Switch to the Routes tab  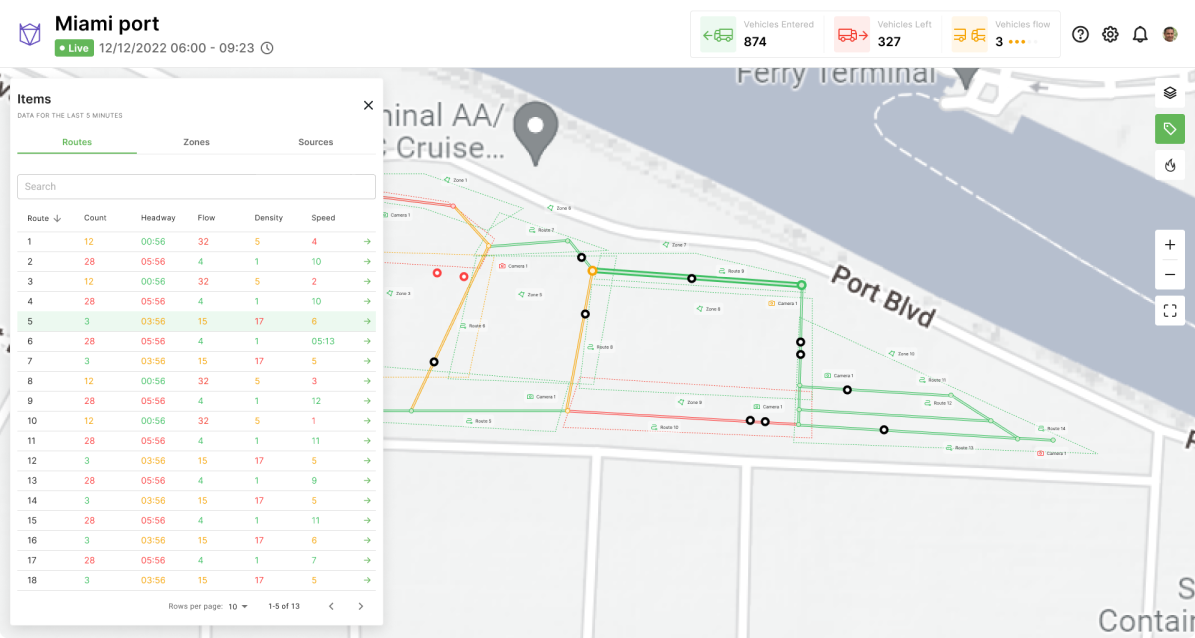pos(77,142)
